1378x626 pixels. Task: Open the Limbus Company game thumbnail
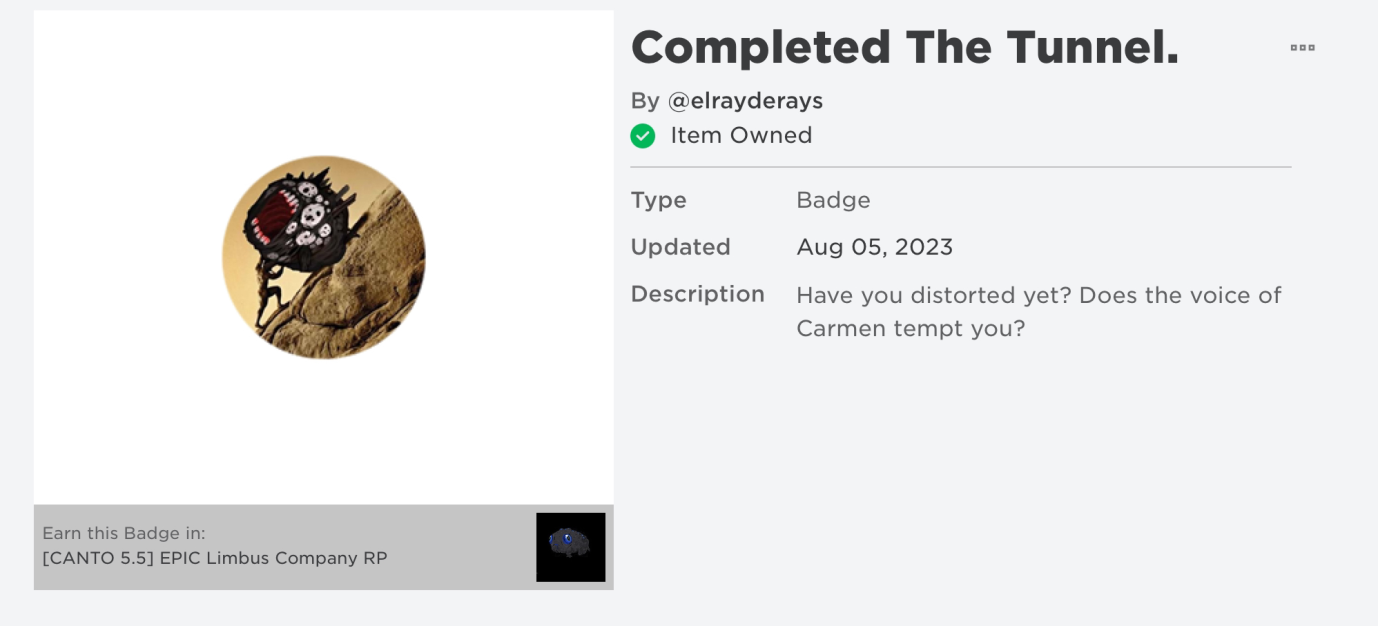coord(570,547)
